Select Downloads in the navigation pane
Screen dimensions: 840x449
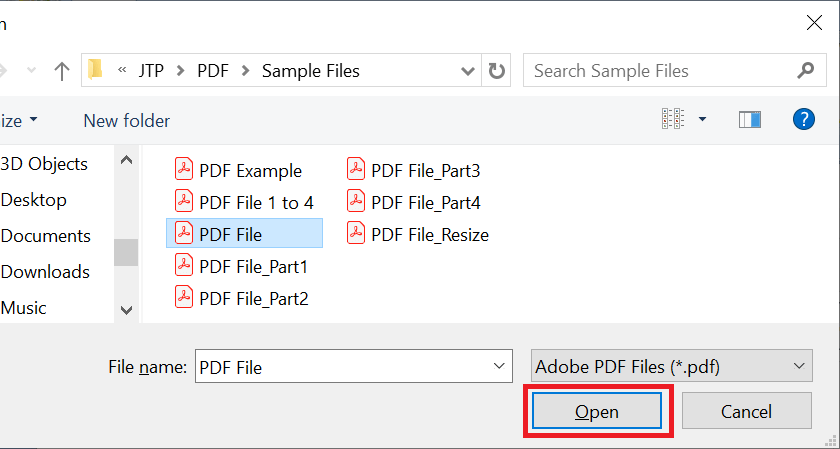(x=45, y=272)
